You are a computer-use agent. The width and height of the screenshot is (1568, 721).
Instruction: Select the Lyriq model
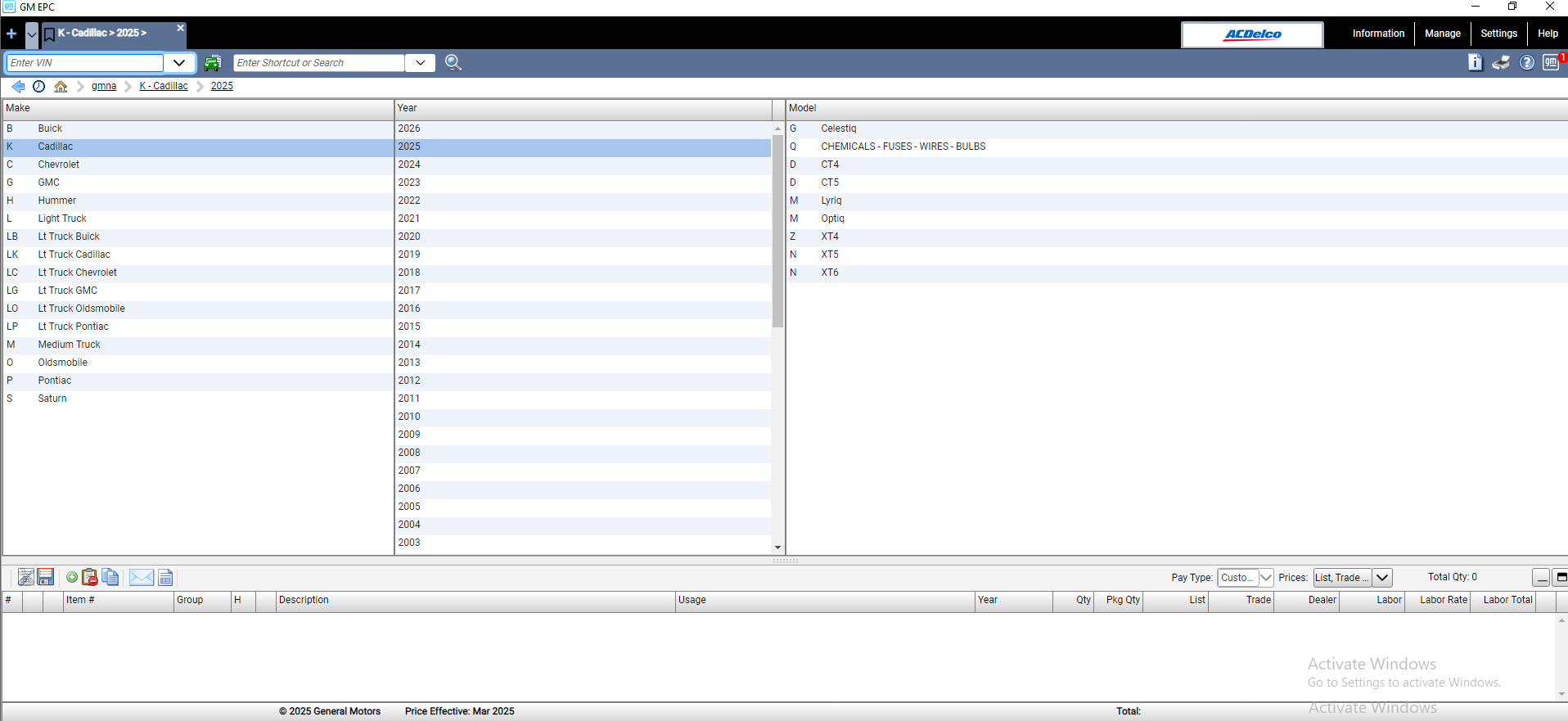coord(1177,201)
